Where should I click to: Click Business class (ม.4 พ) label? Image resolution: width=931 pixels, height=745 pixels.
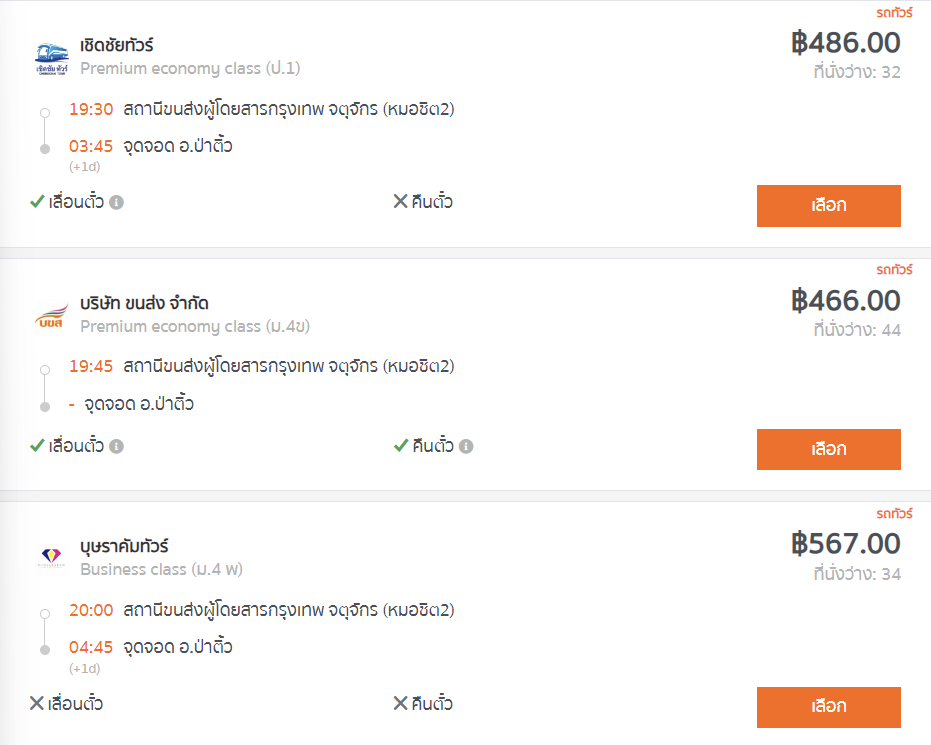162,570
